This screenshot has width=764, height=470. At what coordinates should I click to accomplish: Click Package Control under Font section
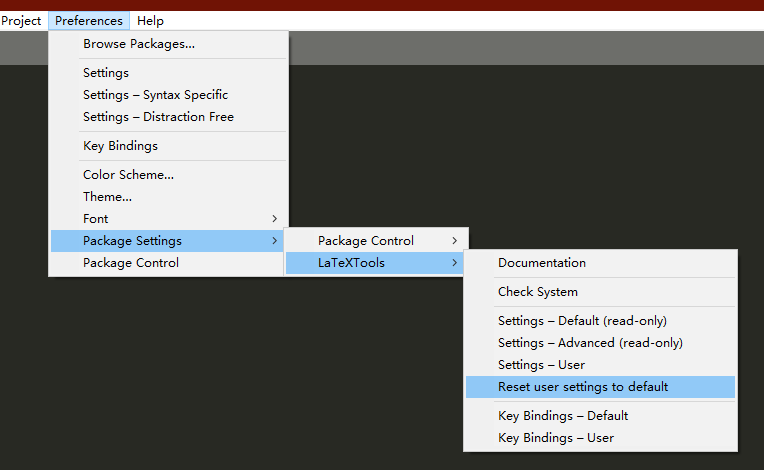point(131,263)
